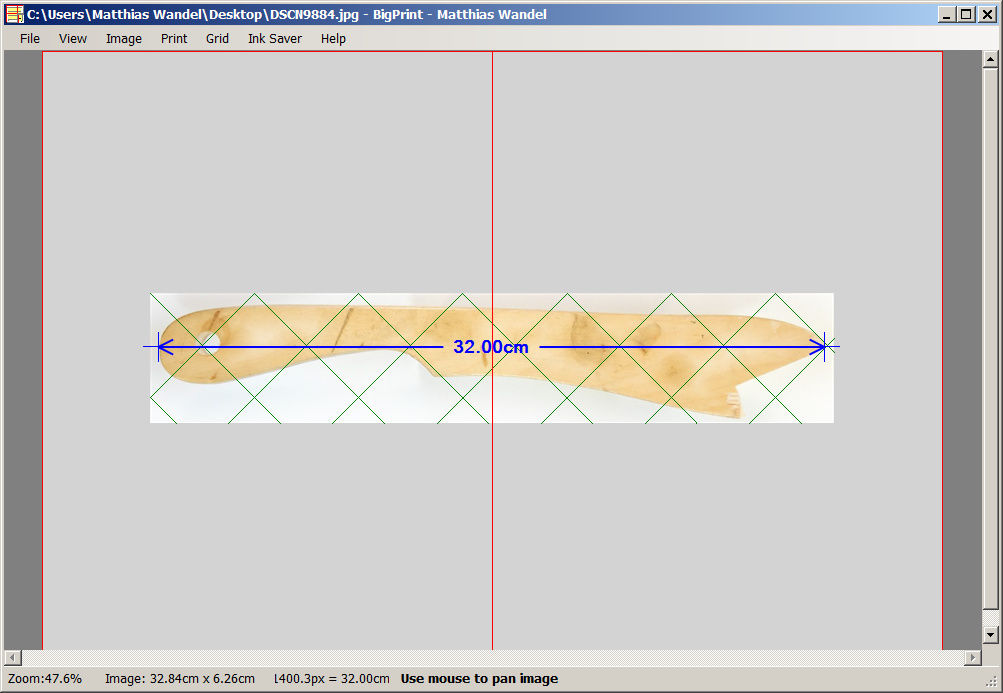The image size is (1003, 693).
Task: Open the Grid menu
Action: [217, 39]
